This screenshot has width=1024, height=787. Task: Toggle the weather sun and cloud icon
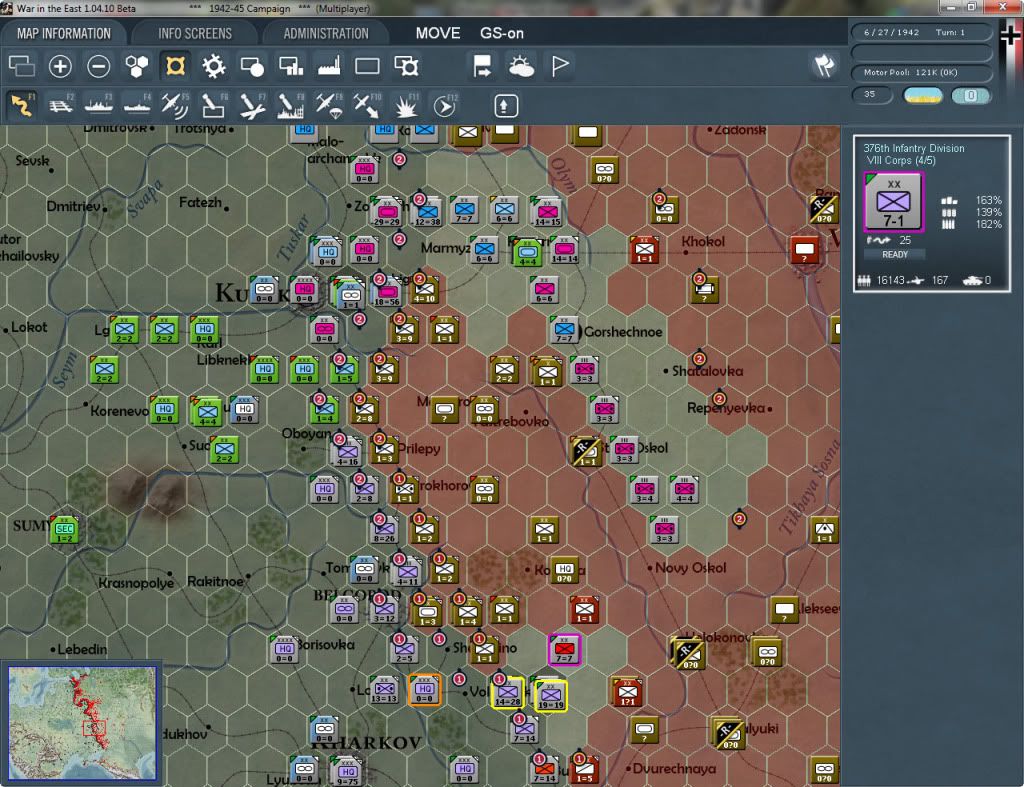coord(521,66)
